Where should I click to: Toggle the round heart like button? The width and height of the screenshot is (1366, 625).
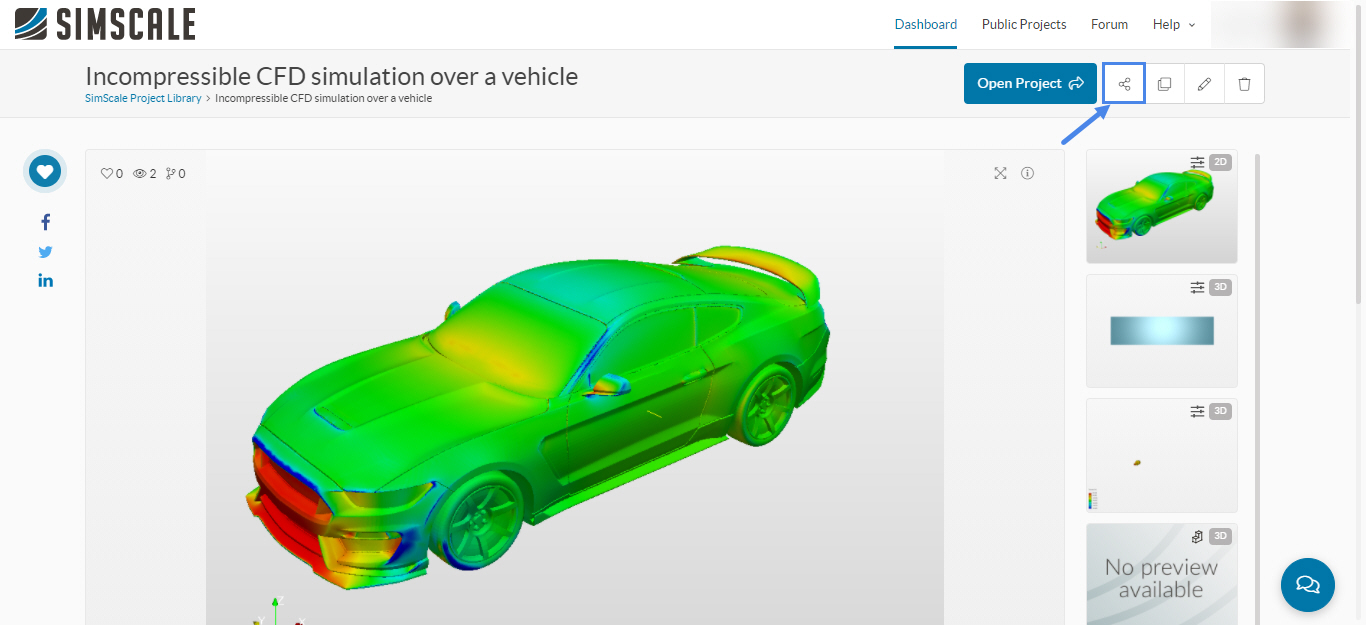coord(45,171)
